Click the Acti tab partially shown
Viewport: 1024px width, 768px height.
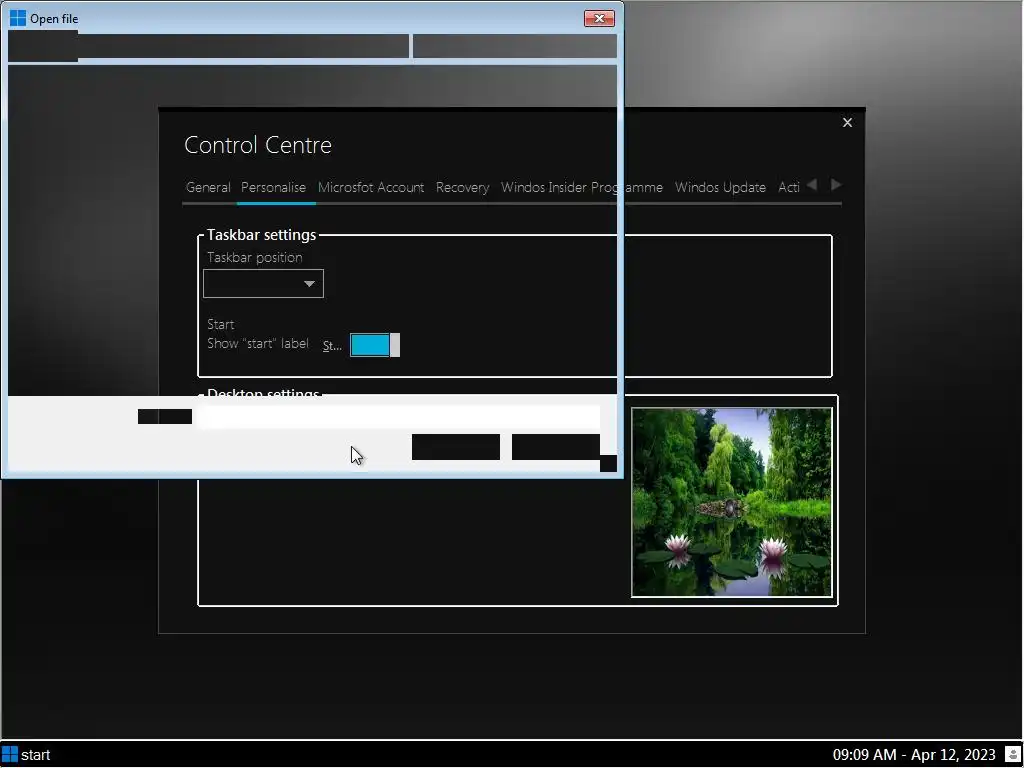(788, 187)
